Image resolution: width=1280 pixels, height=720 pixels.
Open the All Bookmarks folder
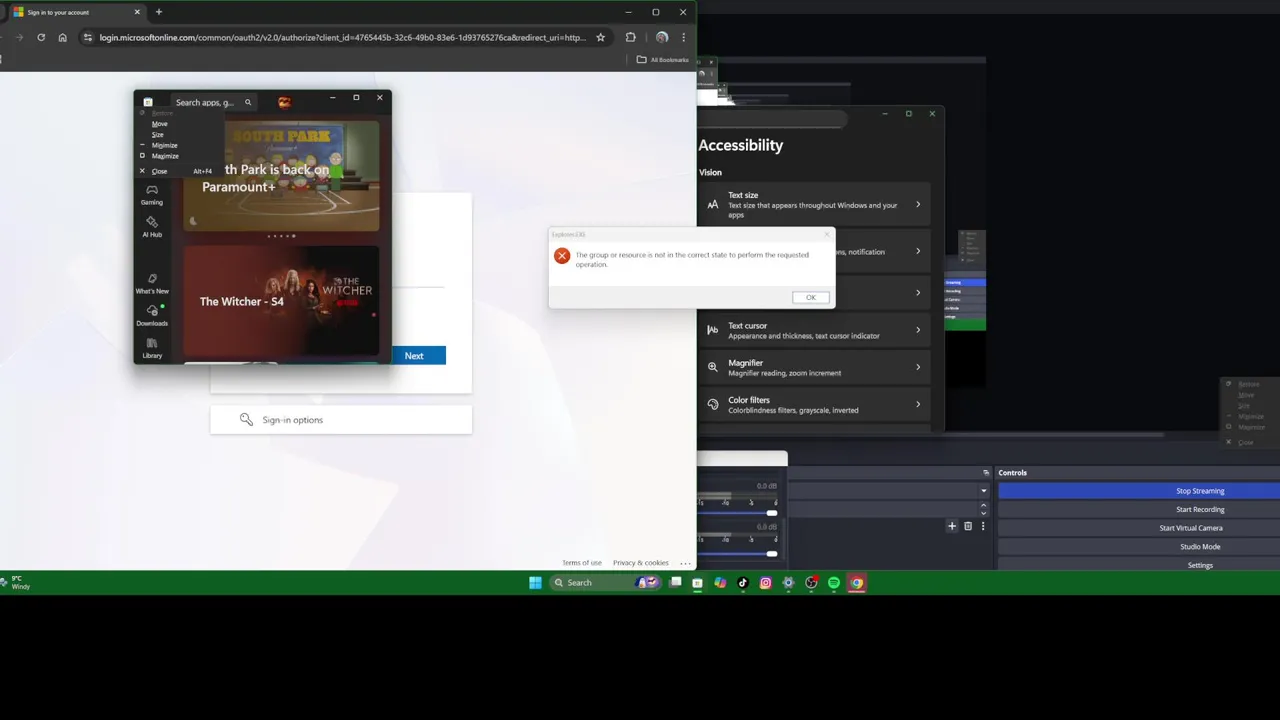[x=663, y=60]
